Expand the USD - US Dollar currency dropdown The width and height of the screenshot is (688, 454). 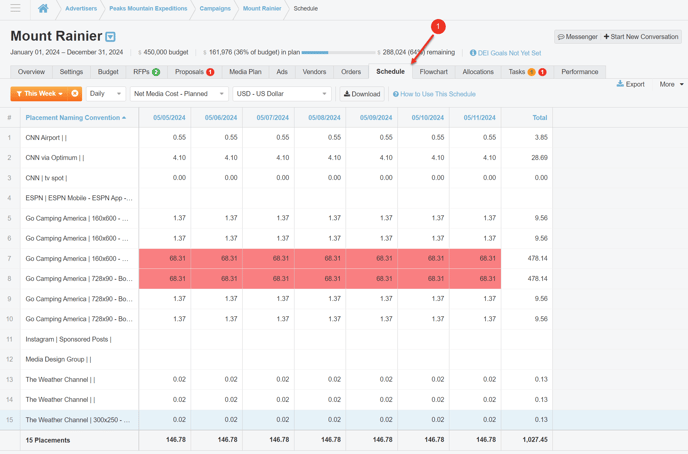(282, 94)
